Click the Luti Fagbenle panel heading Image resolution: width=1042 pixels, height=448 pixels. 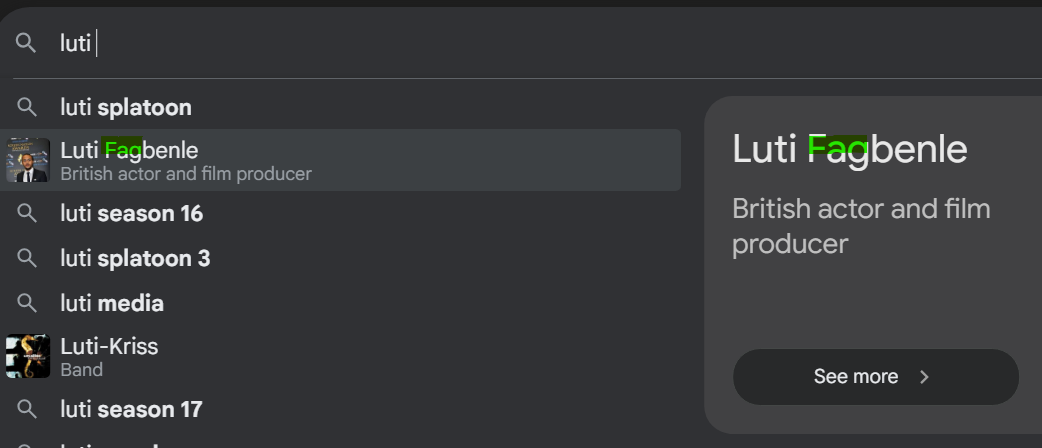tap(850, 150)
